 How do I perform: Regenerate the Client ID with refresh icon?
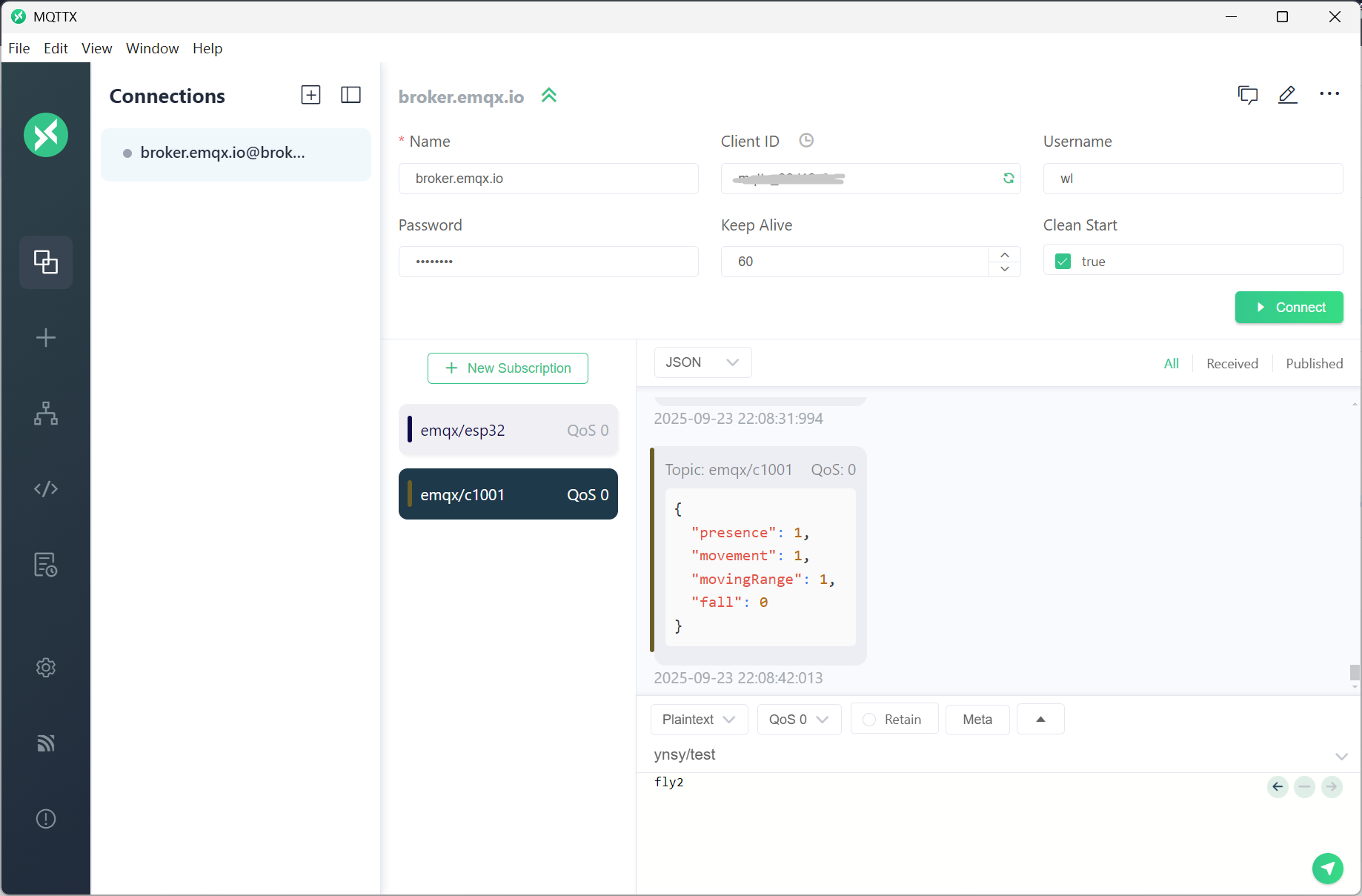pyautogui.click(x=1008, y=178)
